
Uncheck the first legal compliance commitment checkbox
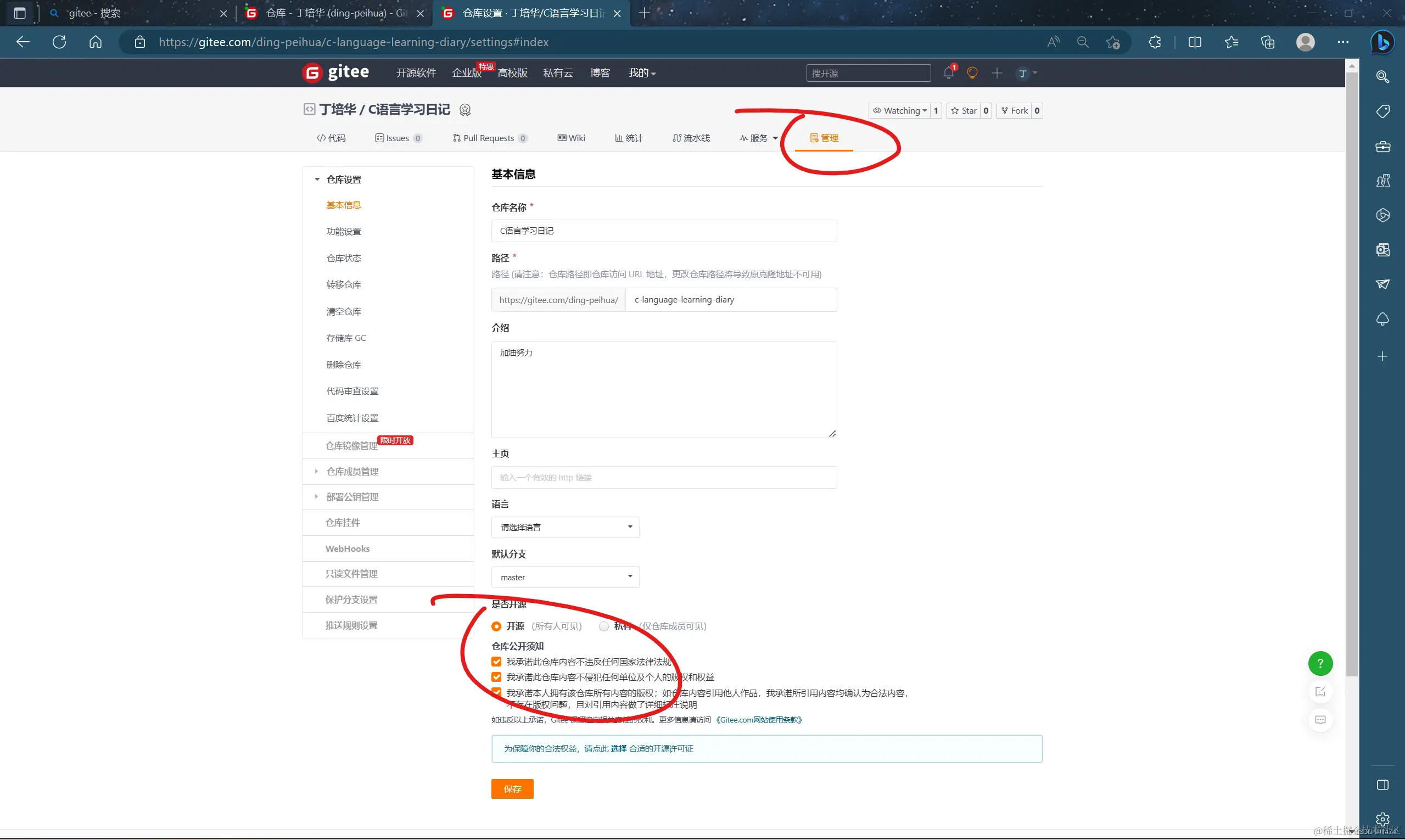tap(496, 662)
